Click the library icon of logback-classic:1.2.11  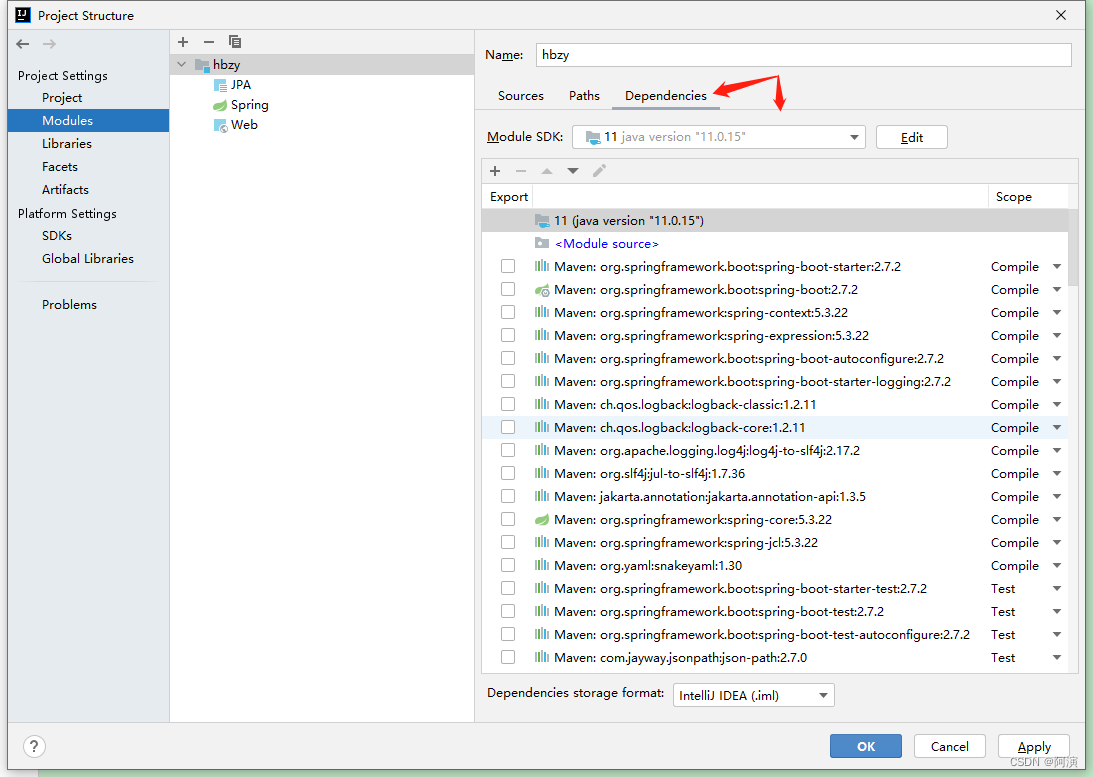pyautogui.click(x=542, y=404)
